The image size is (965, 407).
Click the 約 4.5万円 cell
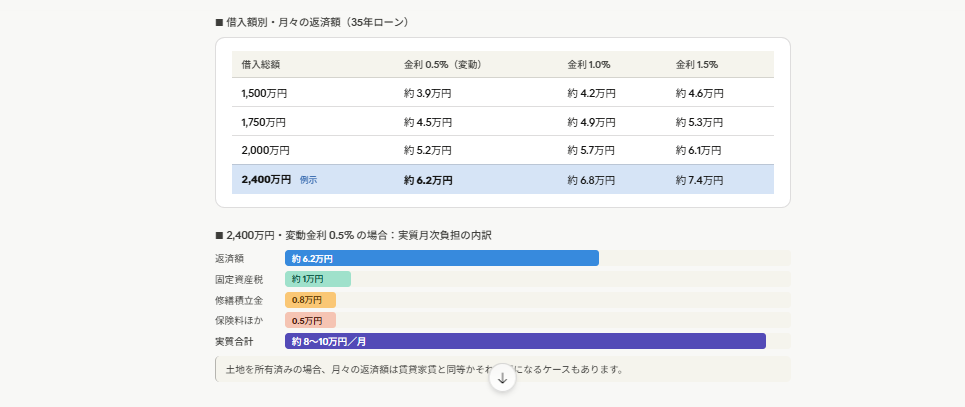tap(428, 123)
